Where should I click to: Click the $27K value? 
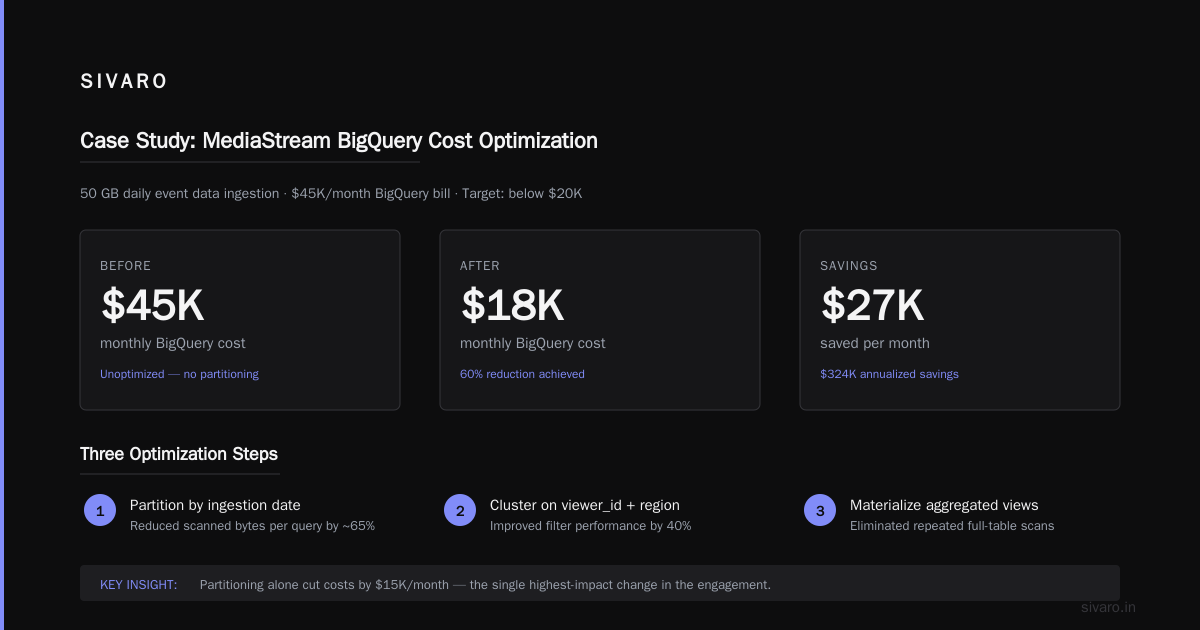(x=872, y=305)
